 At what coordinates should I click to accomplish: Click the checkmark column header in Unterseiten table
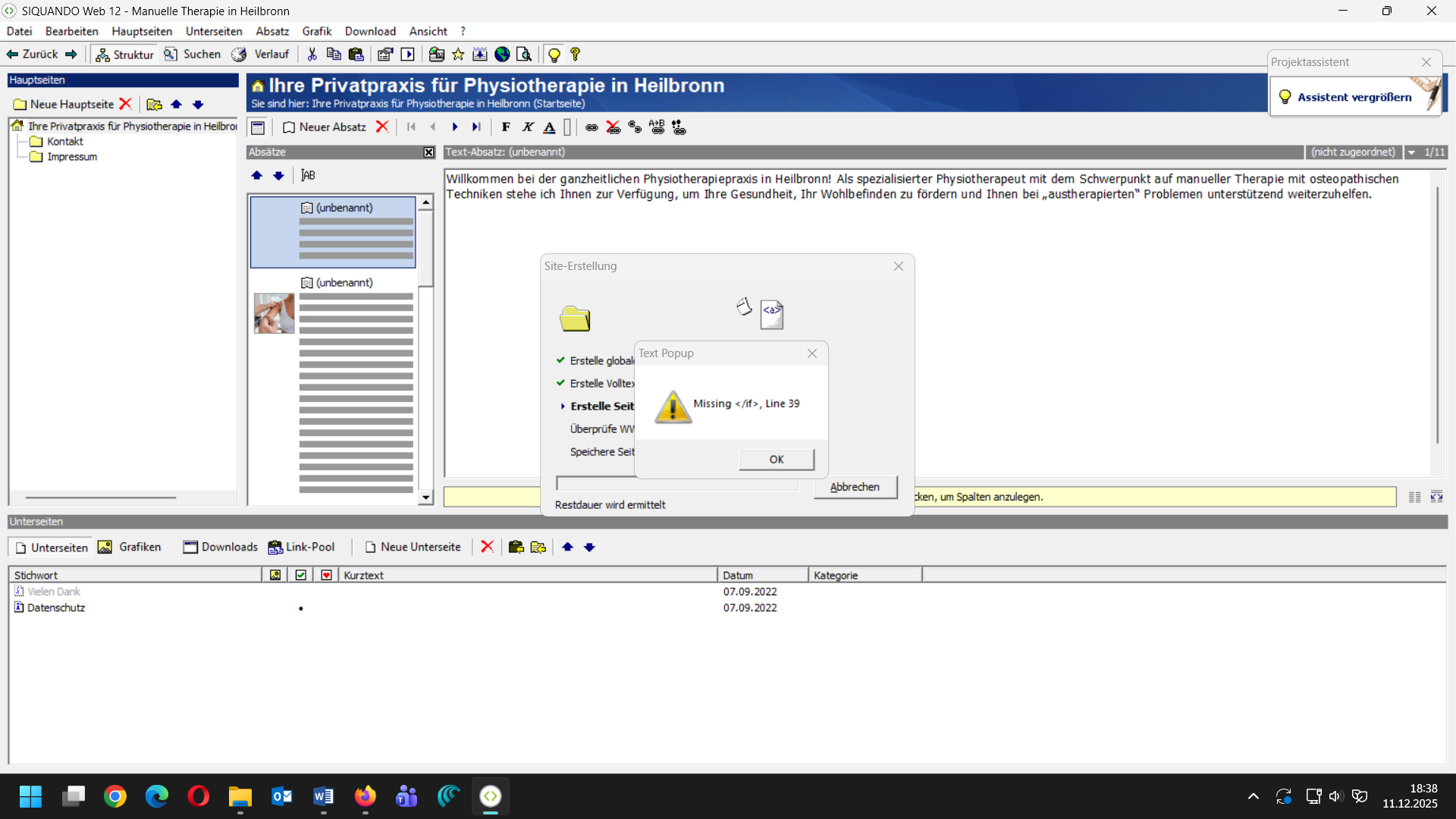pyautogui.click(x=301, y=575)
